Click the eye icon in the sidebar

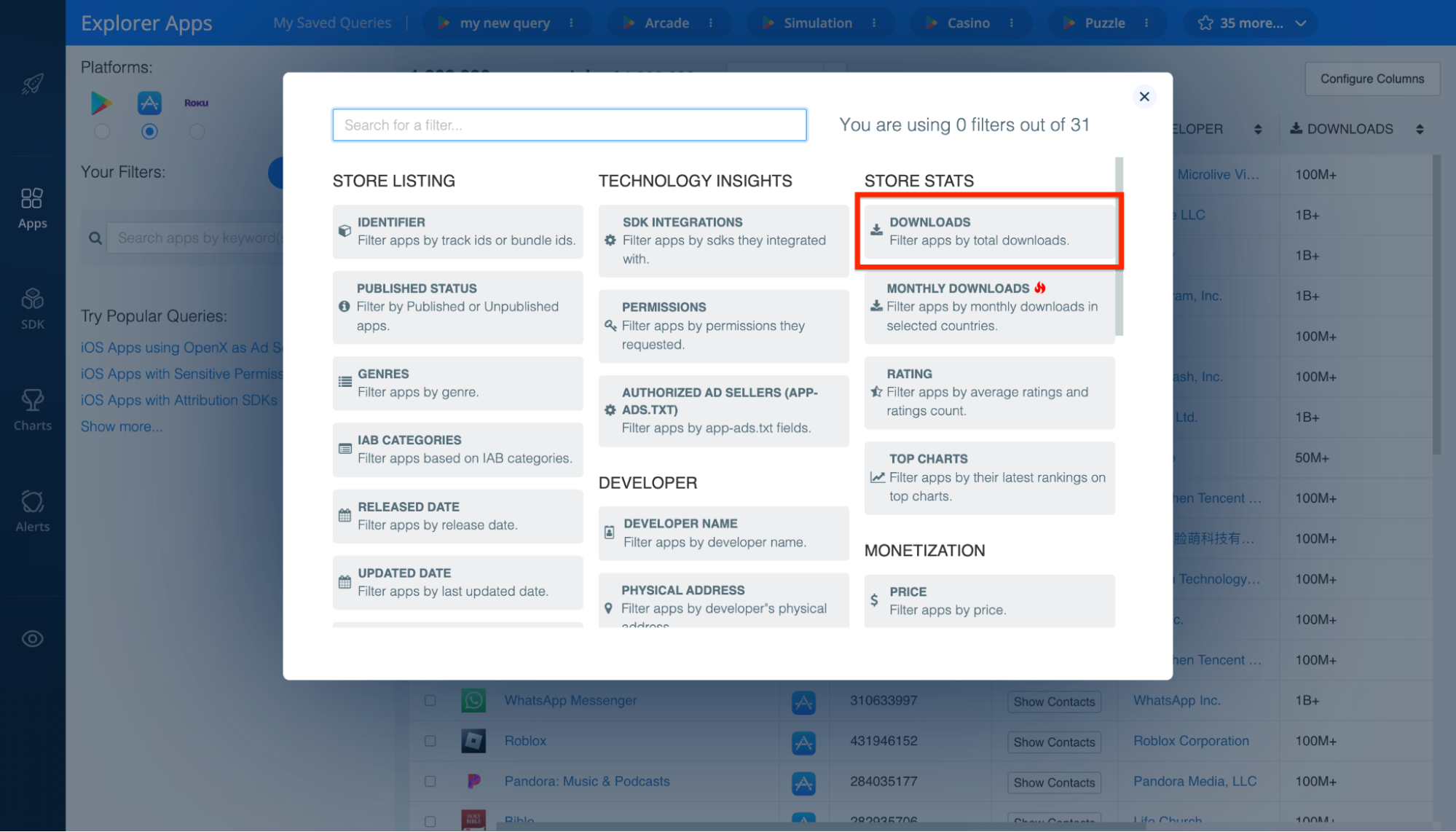pyautogui.click(x=32, y=639)
